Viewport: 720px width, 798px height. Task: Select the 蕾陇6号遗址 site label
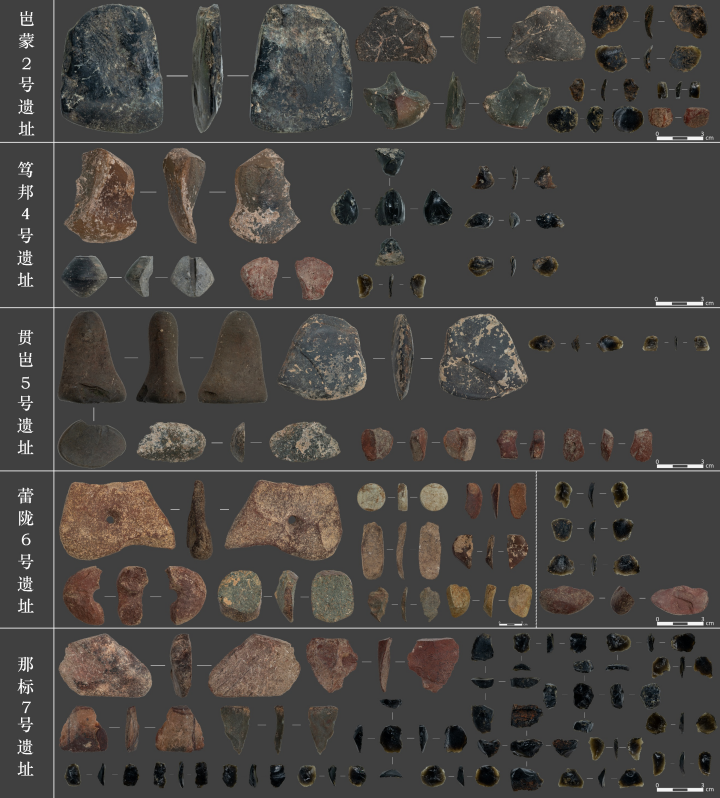[x=27, y=549]
